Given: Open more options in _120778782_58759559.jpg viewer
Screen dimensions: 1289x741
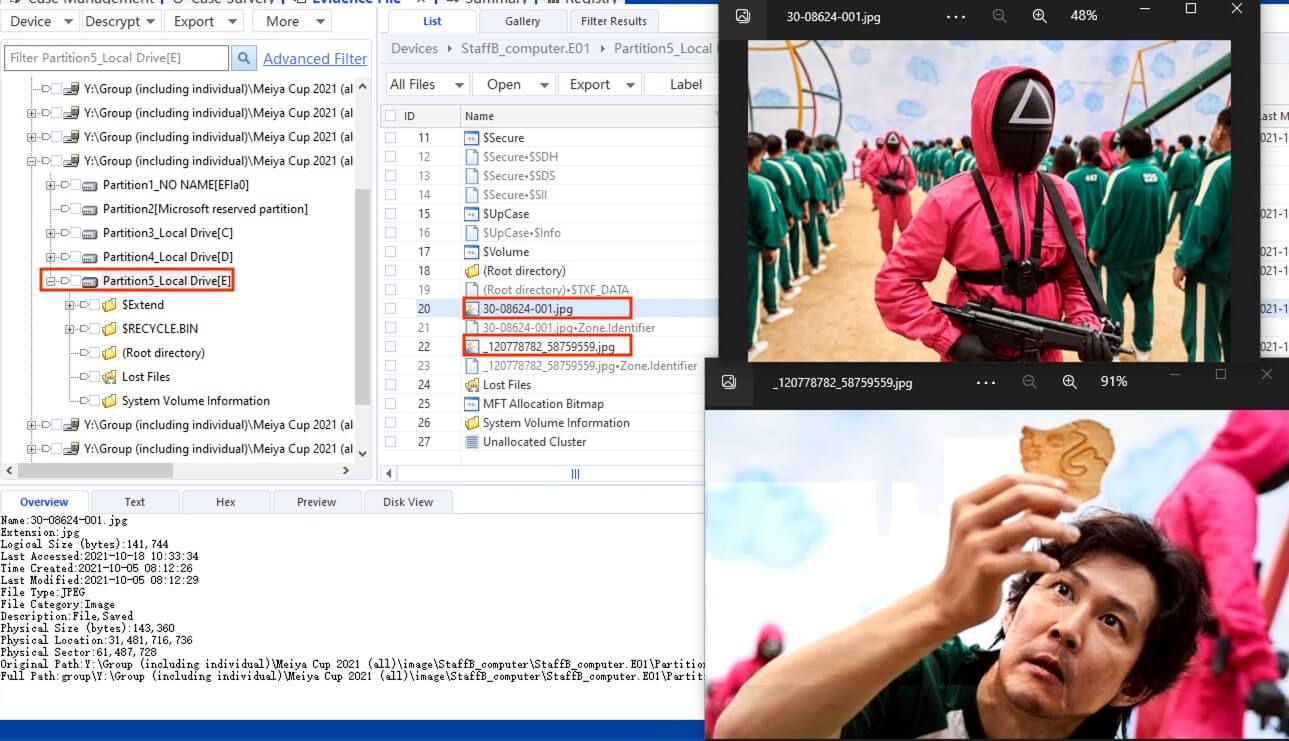Looking at the screenshot, I should (986, 382).
